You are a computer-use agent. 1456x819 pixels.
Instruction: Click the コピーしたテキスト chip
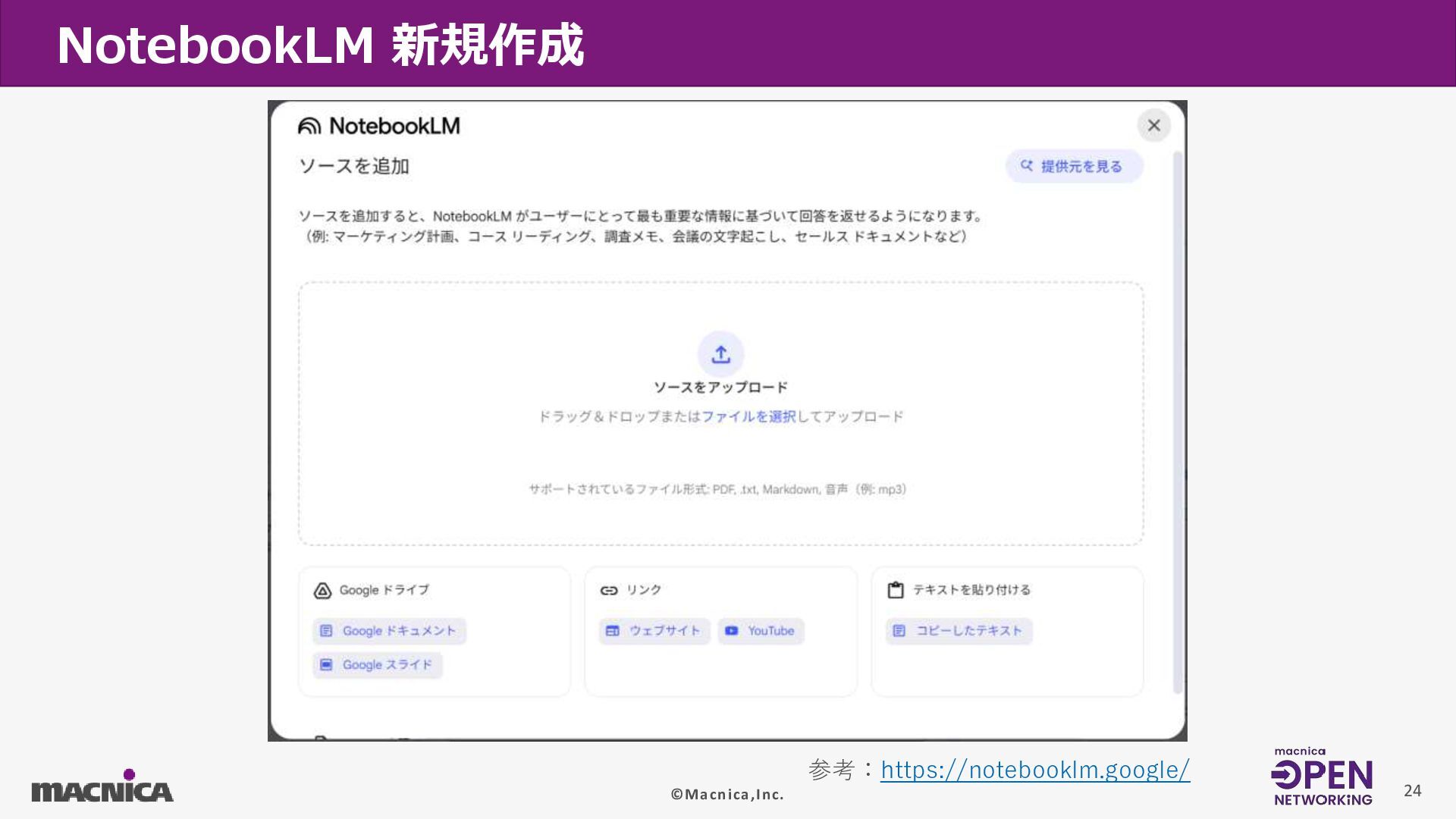[x=959, y=631]
